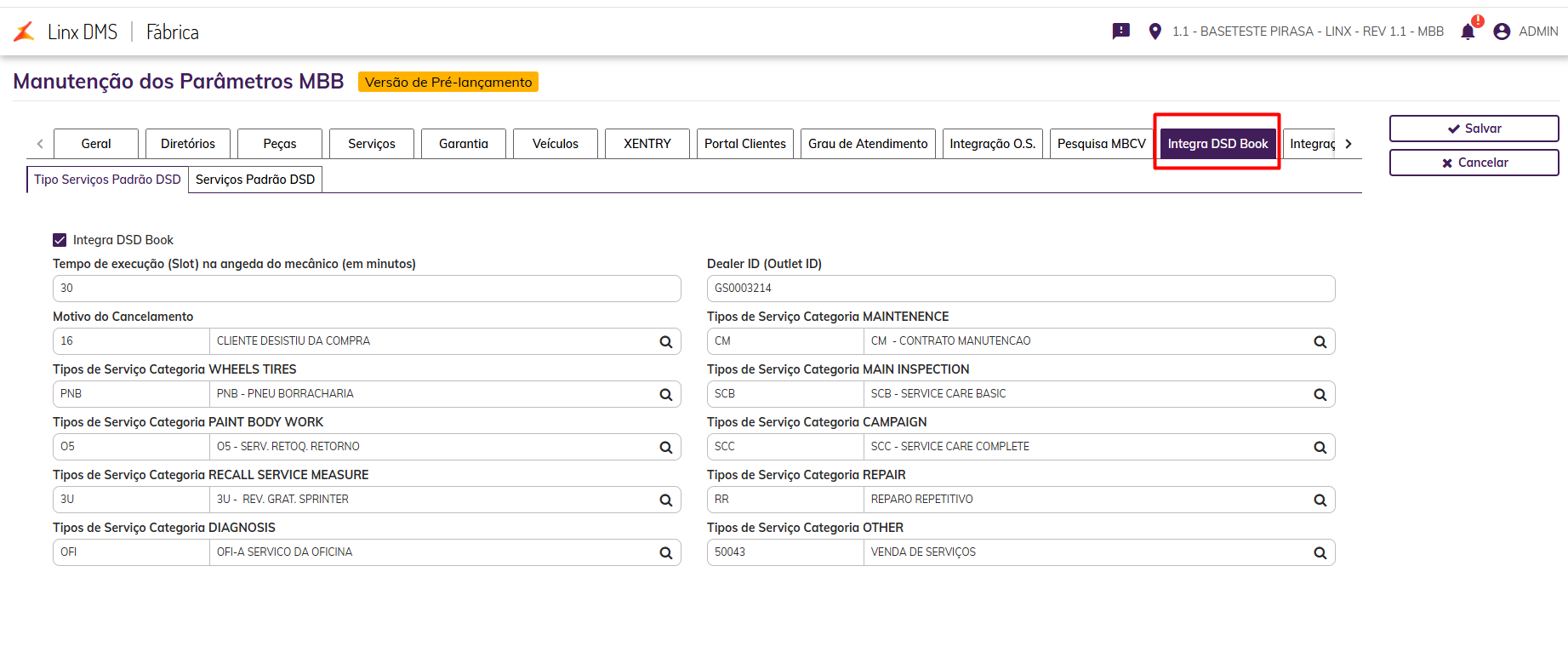Image resolution: width=1568 pixels, height=669 pixels.
Task: Click the Versão de Pré-lançamento badge
Action: pyautogui.click(x=448, y=82)
